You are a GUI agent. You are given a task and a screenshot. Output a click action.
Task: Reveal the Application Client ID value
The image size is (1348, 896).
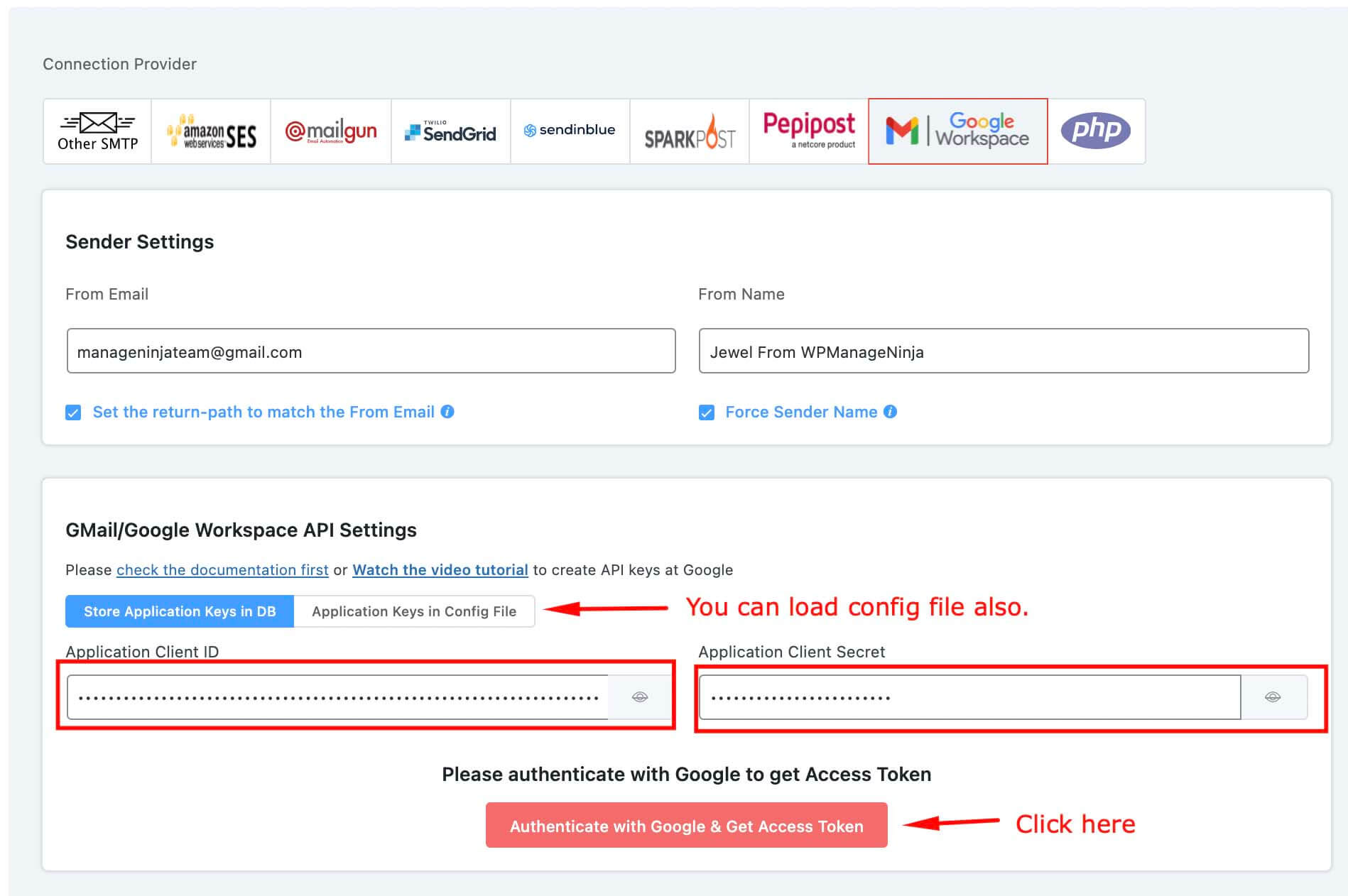pyautogui.click(x=640, y=696)
